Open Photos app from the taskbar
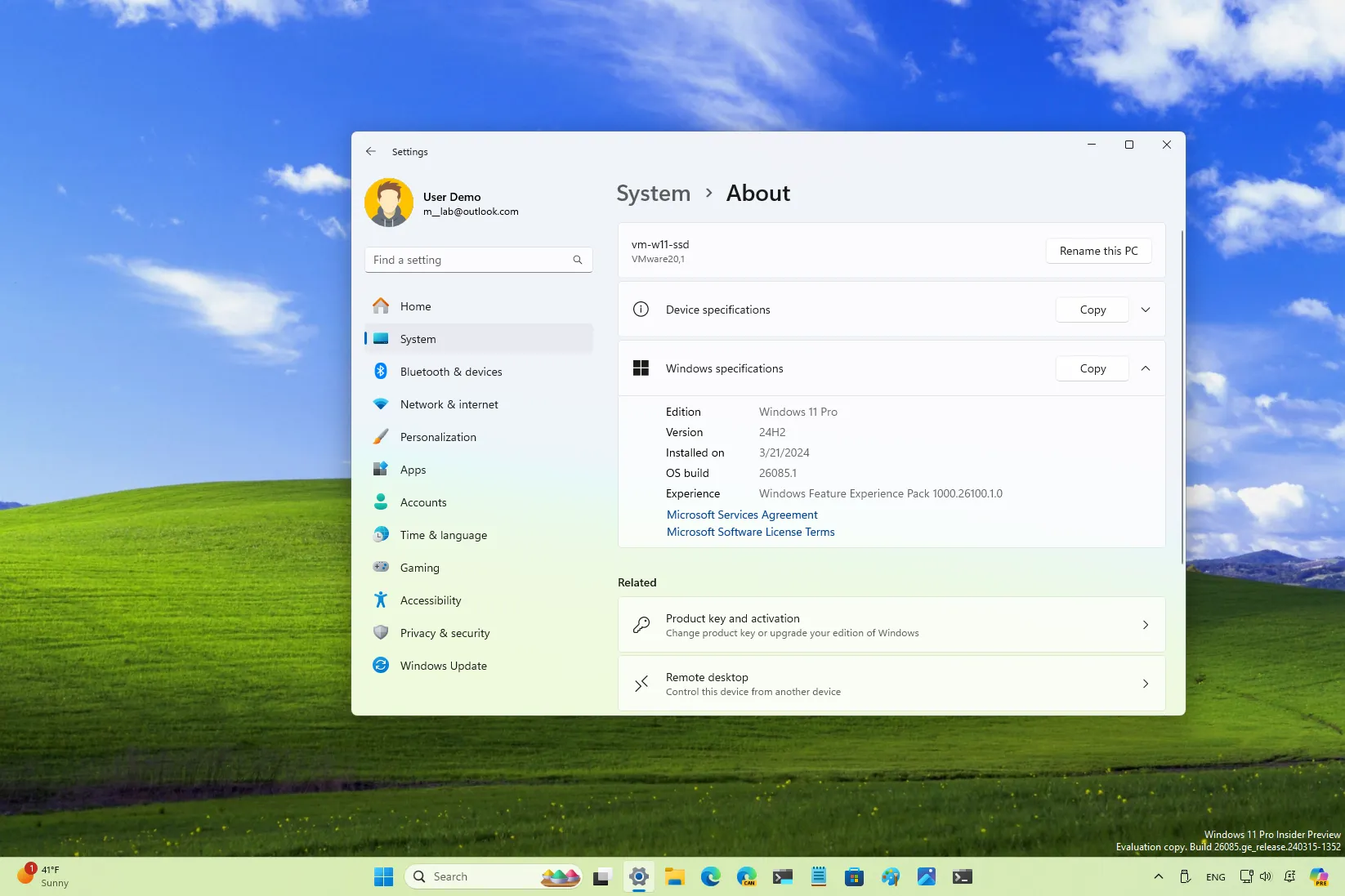This screenshot has height=896, width=1345. point(926,876)
